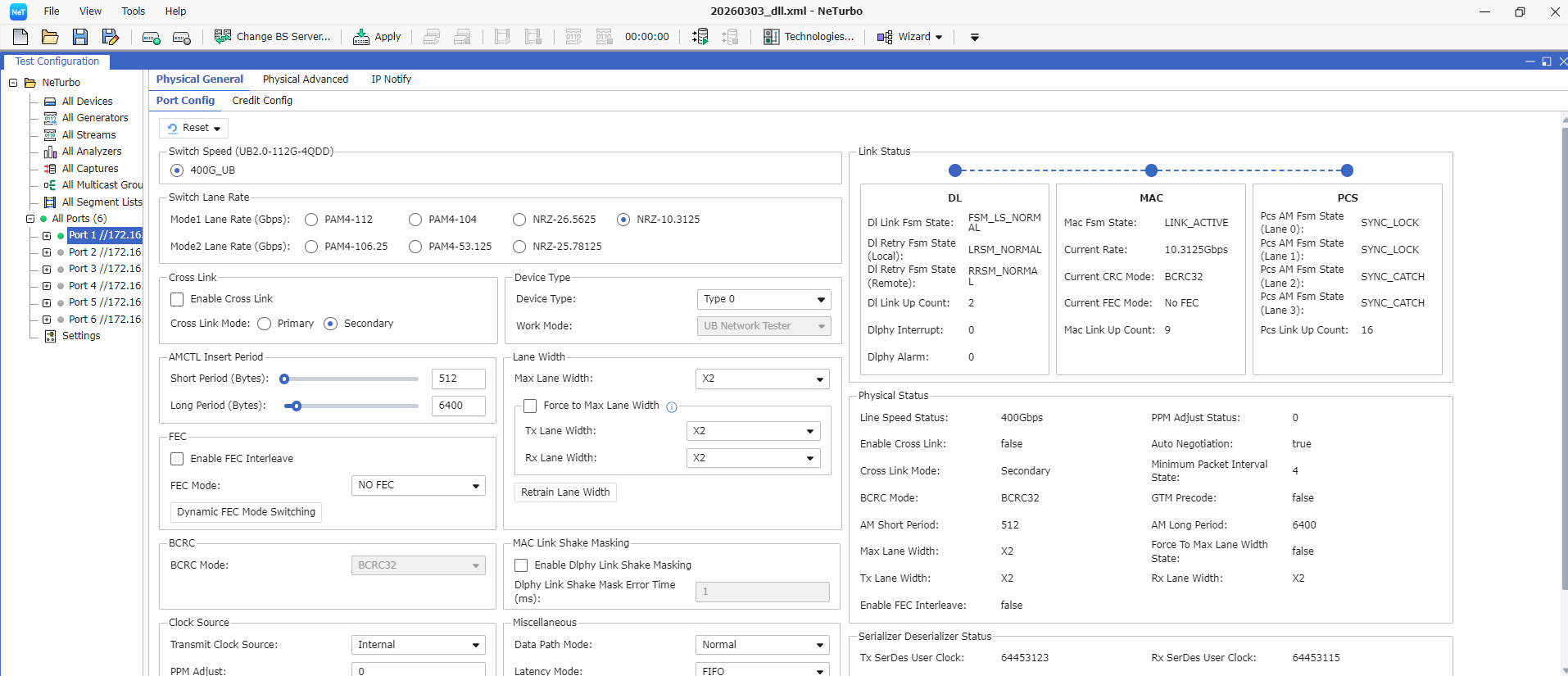Expand Port 2 in the tree

click(47, 252)
